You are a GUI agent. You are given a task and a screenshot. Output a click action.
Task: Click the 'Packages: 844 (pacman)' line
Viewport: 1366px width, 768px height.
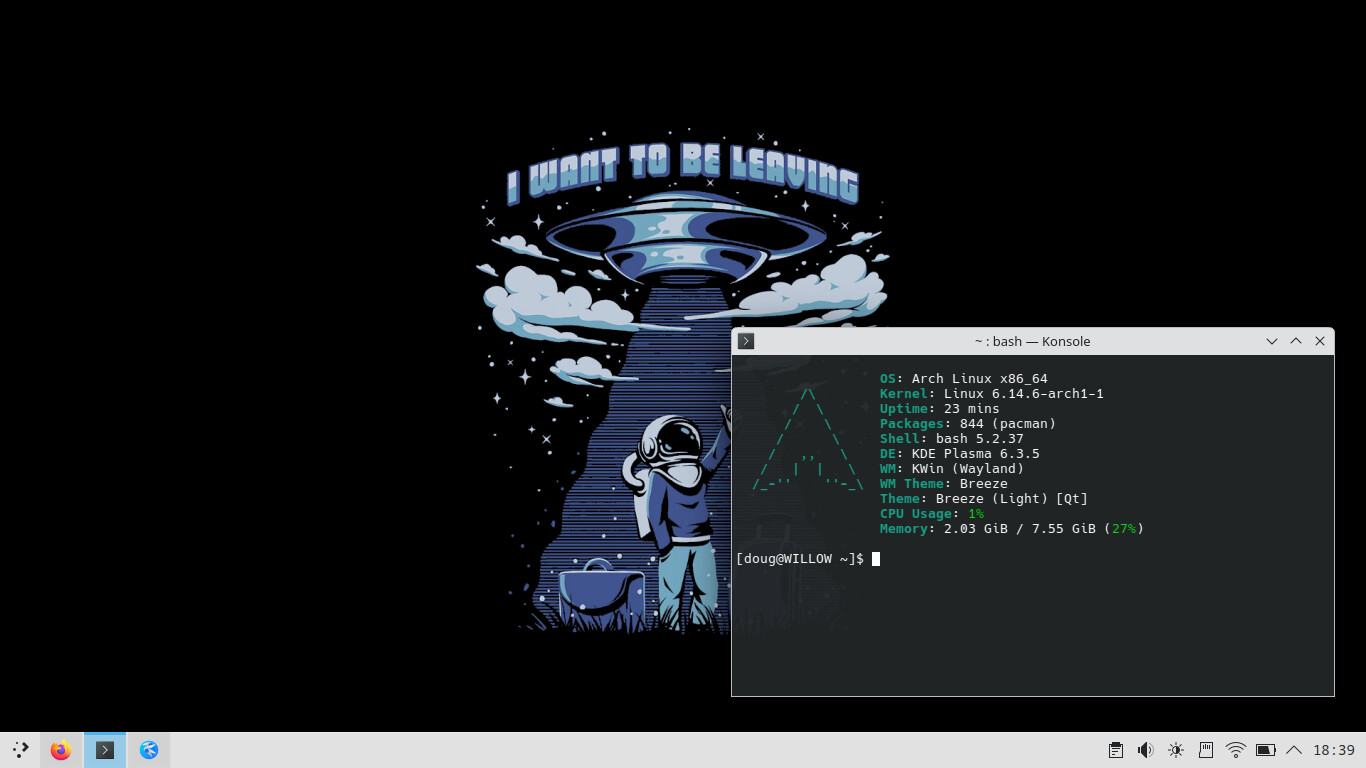tap(968, 424)
